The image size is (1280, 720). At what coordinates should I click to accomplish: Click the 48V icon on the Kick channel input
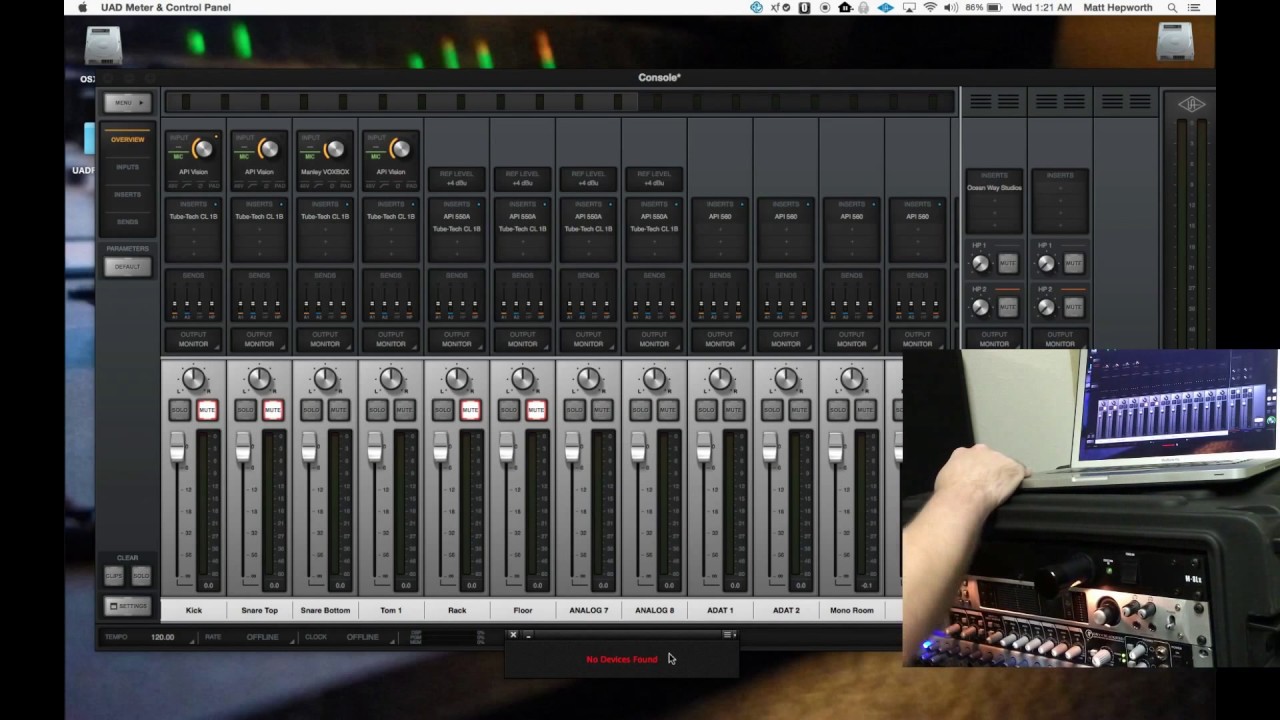[173, 186]
